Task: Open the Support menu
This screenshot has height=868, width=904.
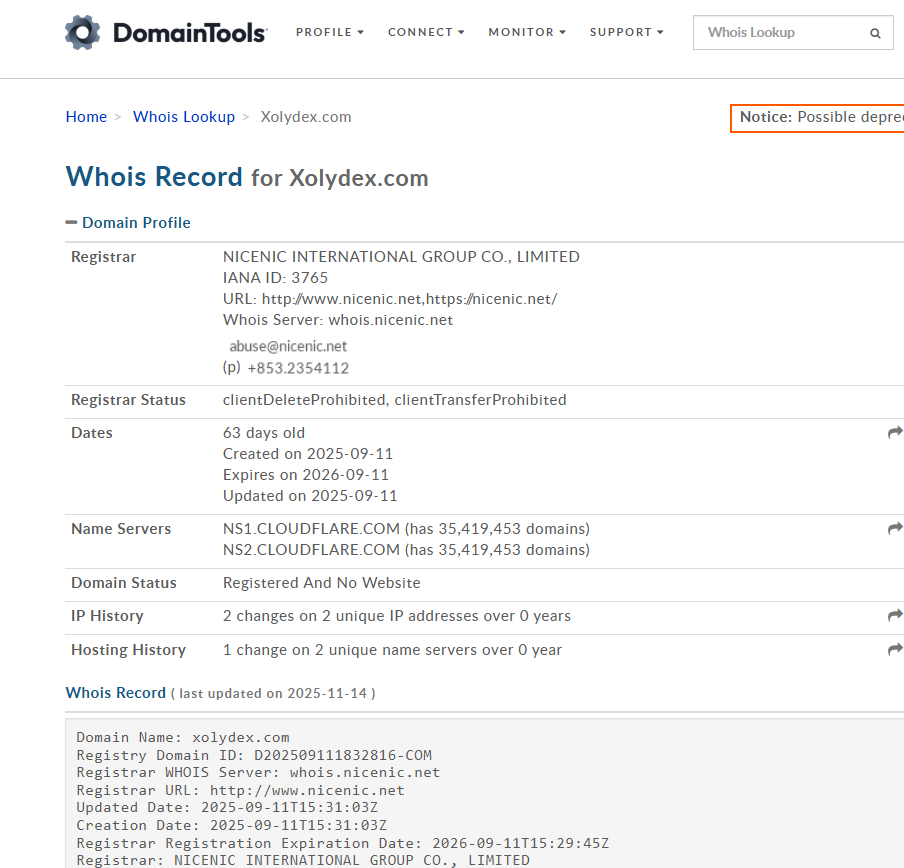Action: tap(626, 32)
